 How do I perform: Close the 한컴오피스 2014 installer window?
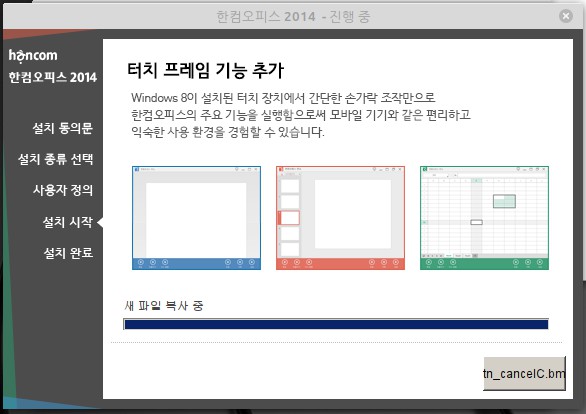[566, 16]
